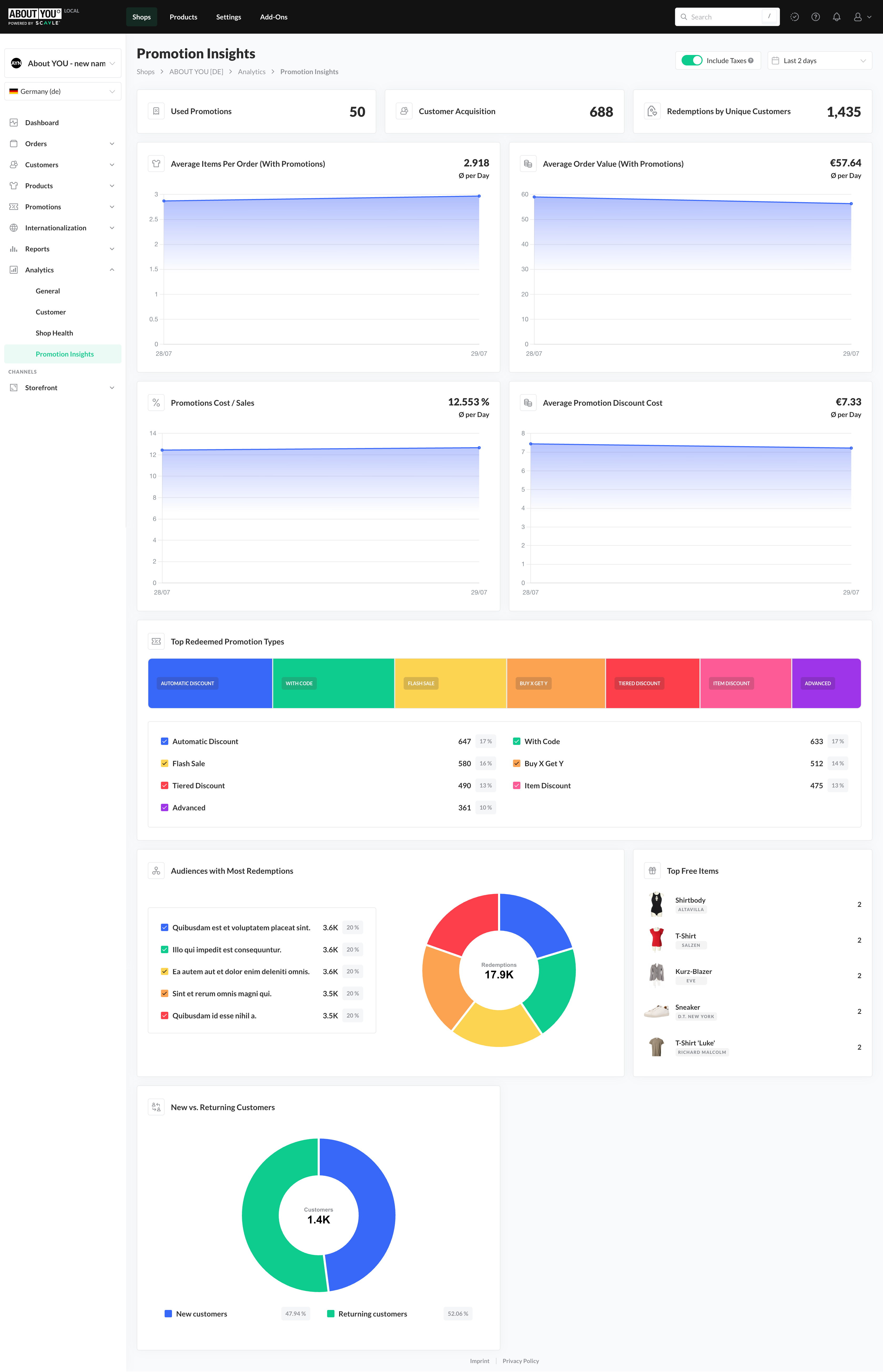883x1372 pixels.
Task: Click the Internationalization globe icon
Action: click(14, 228)
